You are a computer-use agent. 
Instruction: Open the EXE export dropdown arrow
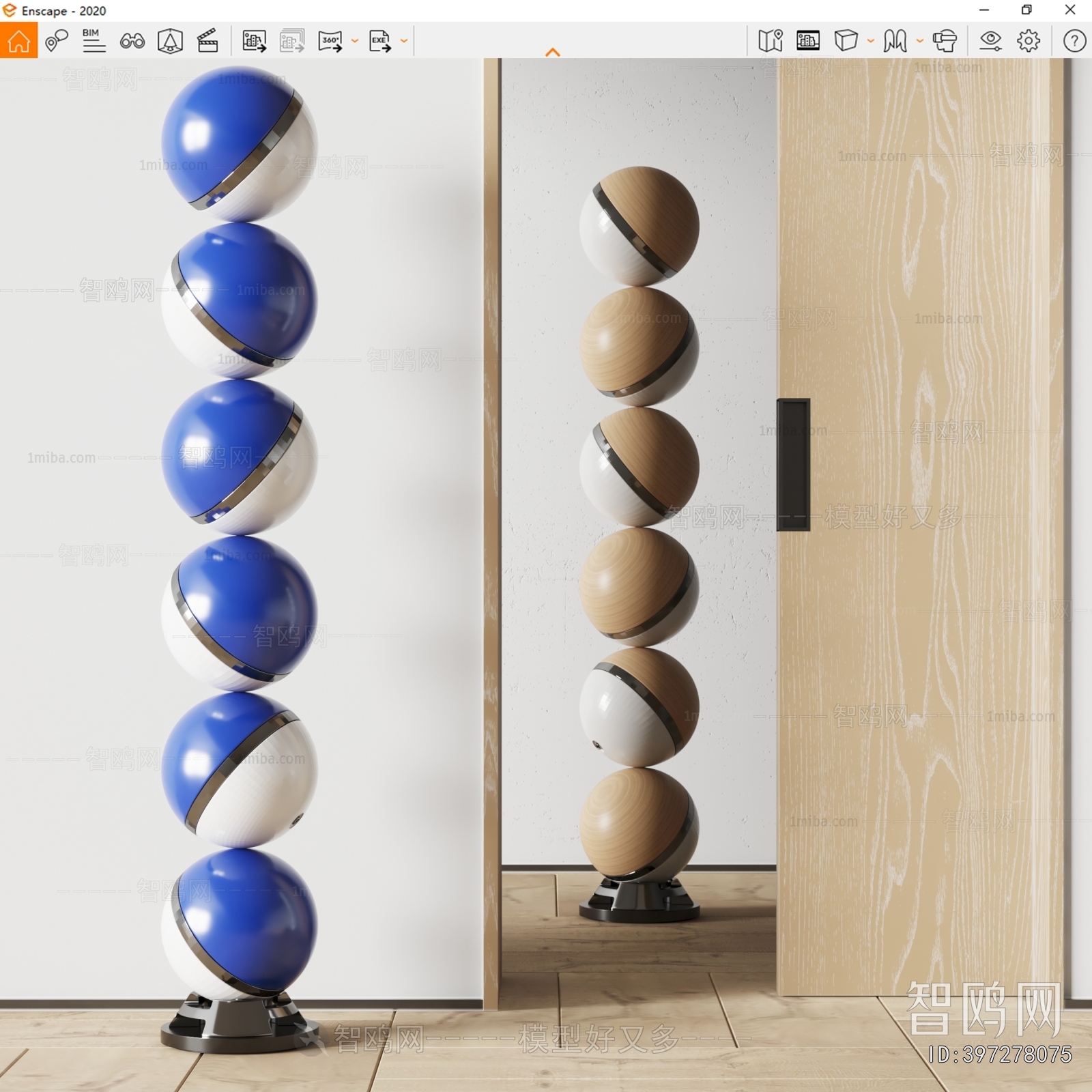click(404, 41)
